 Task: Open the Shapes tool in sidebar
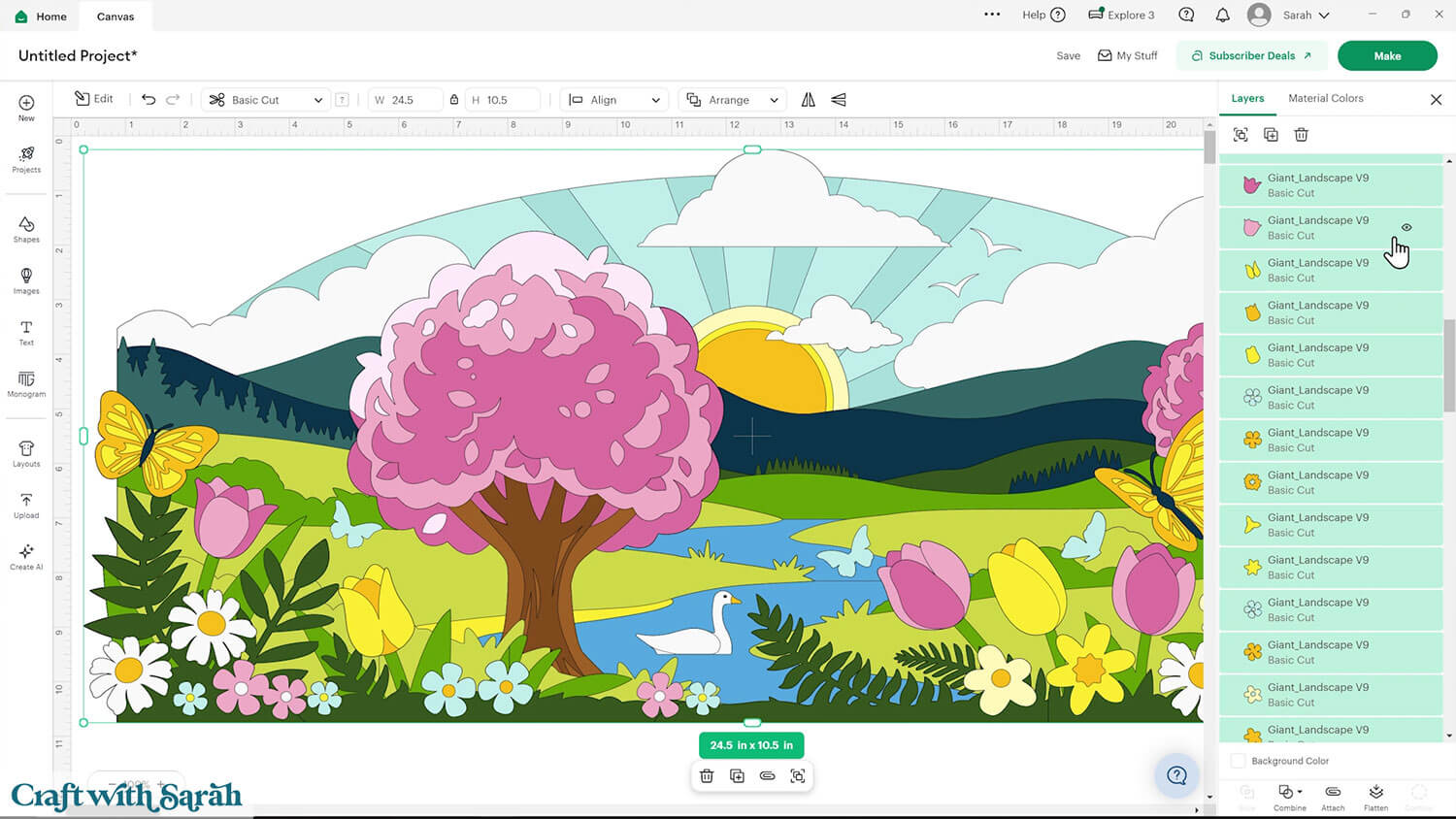click(26, 229)
